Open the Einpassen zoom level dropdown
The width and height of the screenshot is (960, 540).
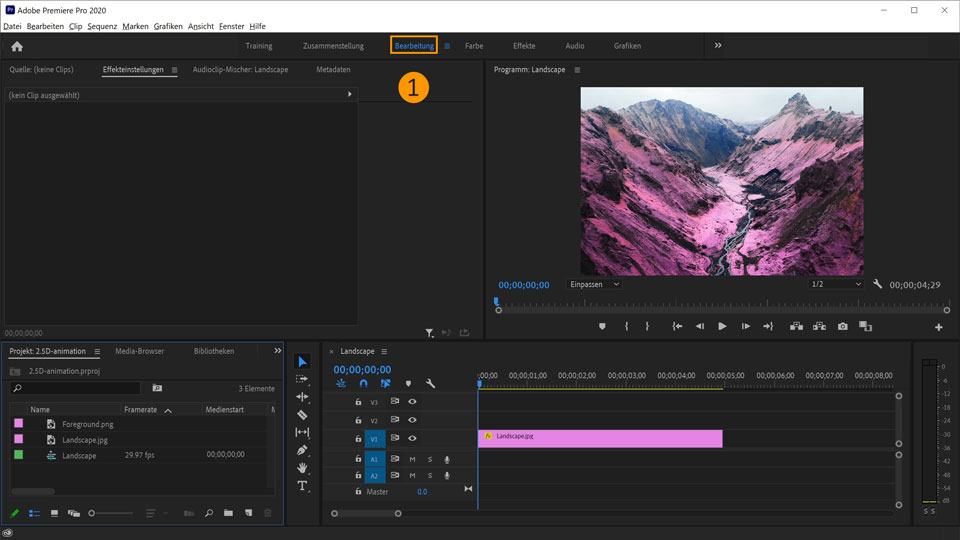[x=595, y=284]
